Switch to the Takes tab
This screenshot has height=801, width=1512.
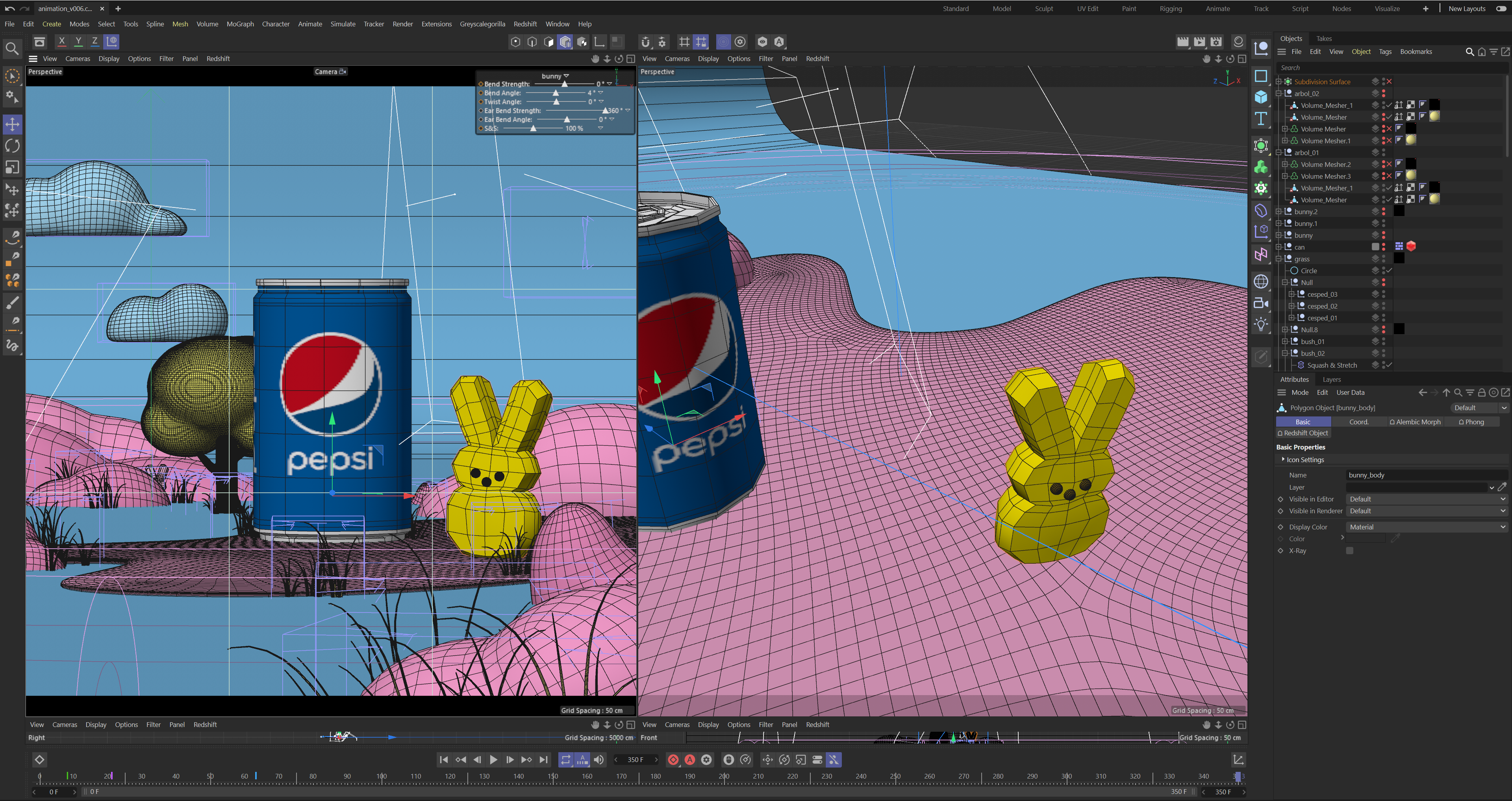1323,38
